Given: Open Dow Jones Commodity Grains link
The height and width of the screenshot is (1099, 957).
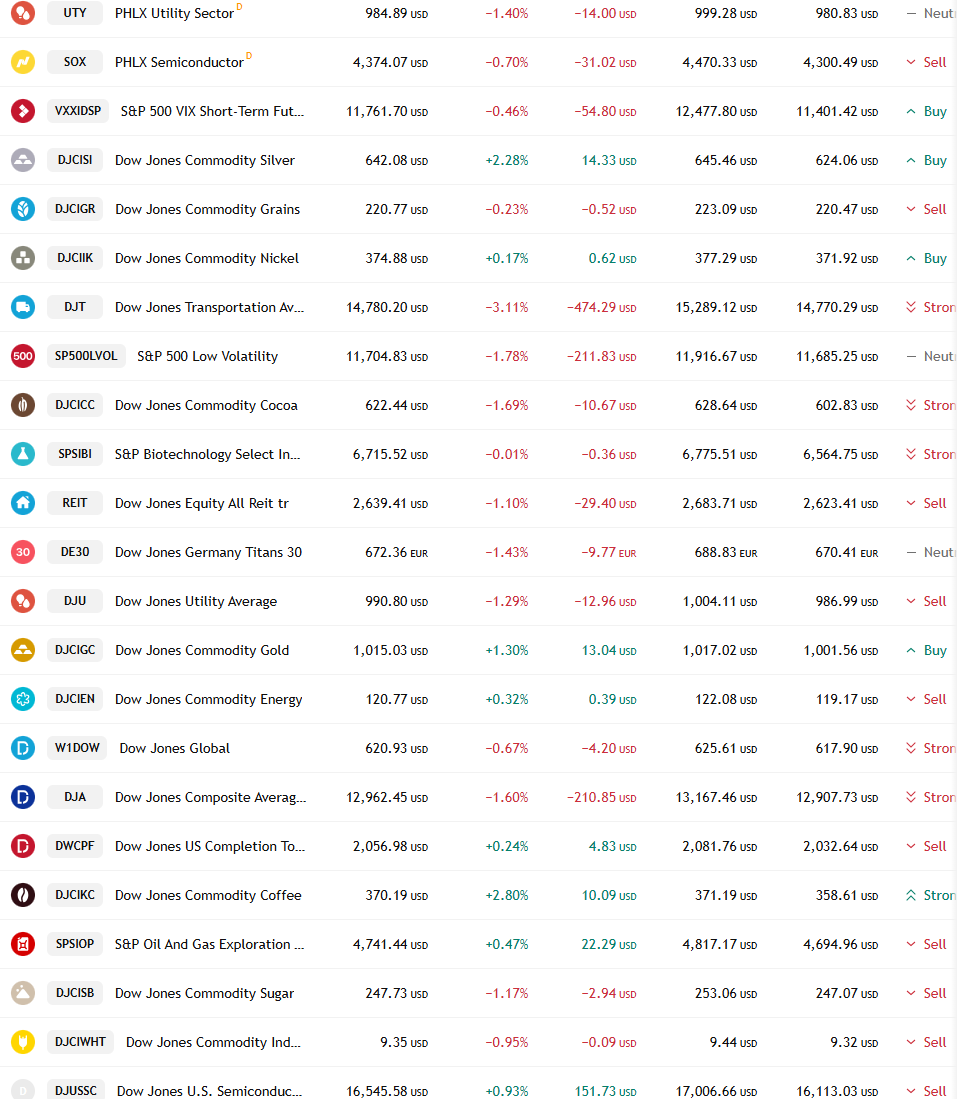Looking at the screenshot, I should pyautogui.click(x=208, y=210).
